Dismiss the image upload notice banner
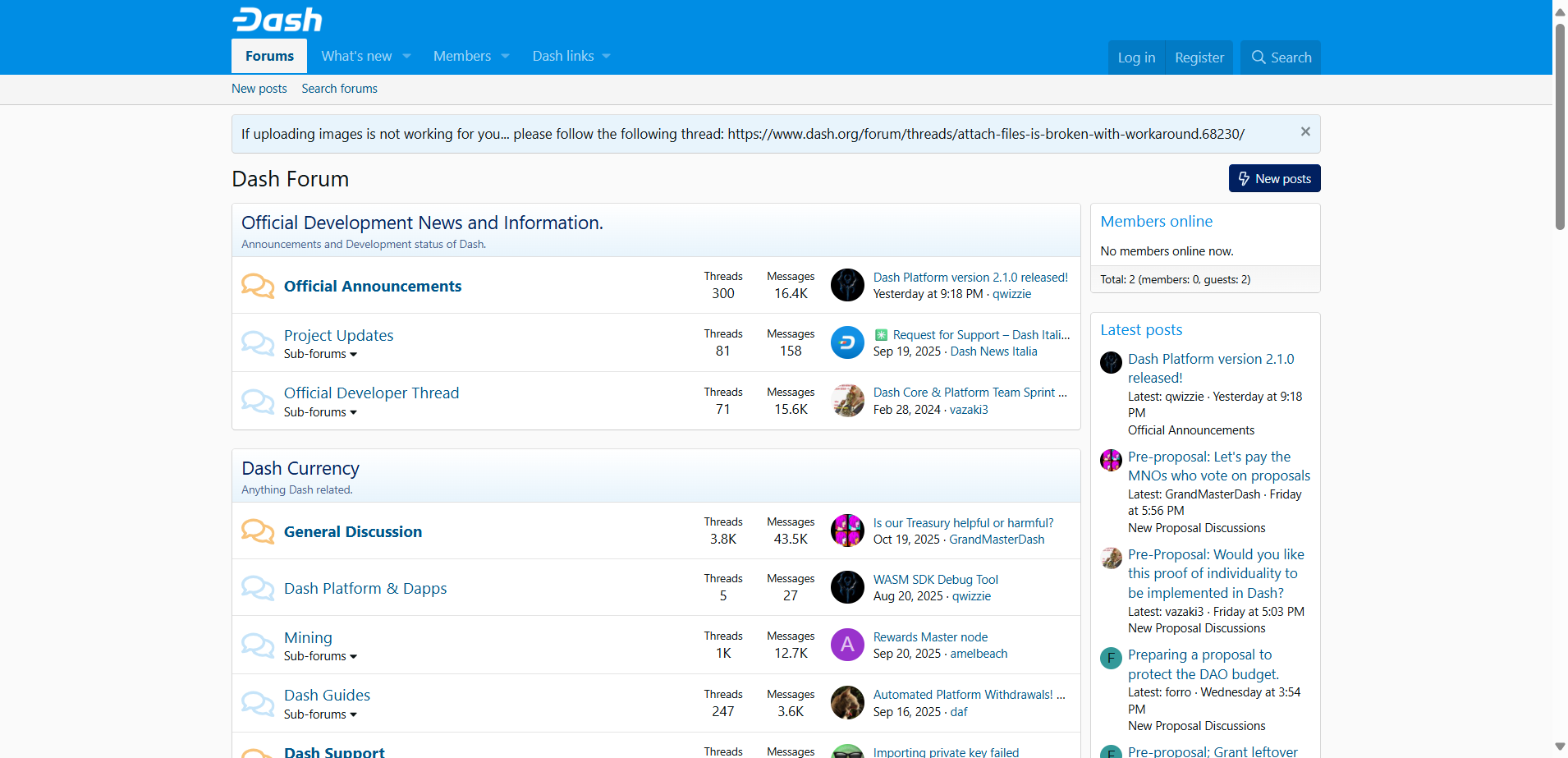Image resolution: width=1568 pixels, height=758 pixels. point(1305,132)
